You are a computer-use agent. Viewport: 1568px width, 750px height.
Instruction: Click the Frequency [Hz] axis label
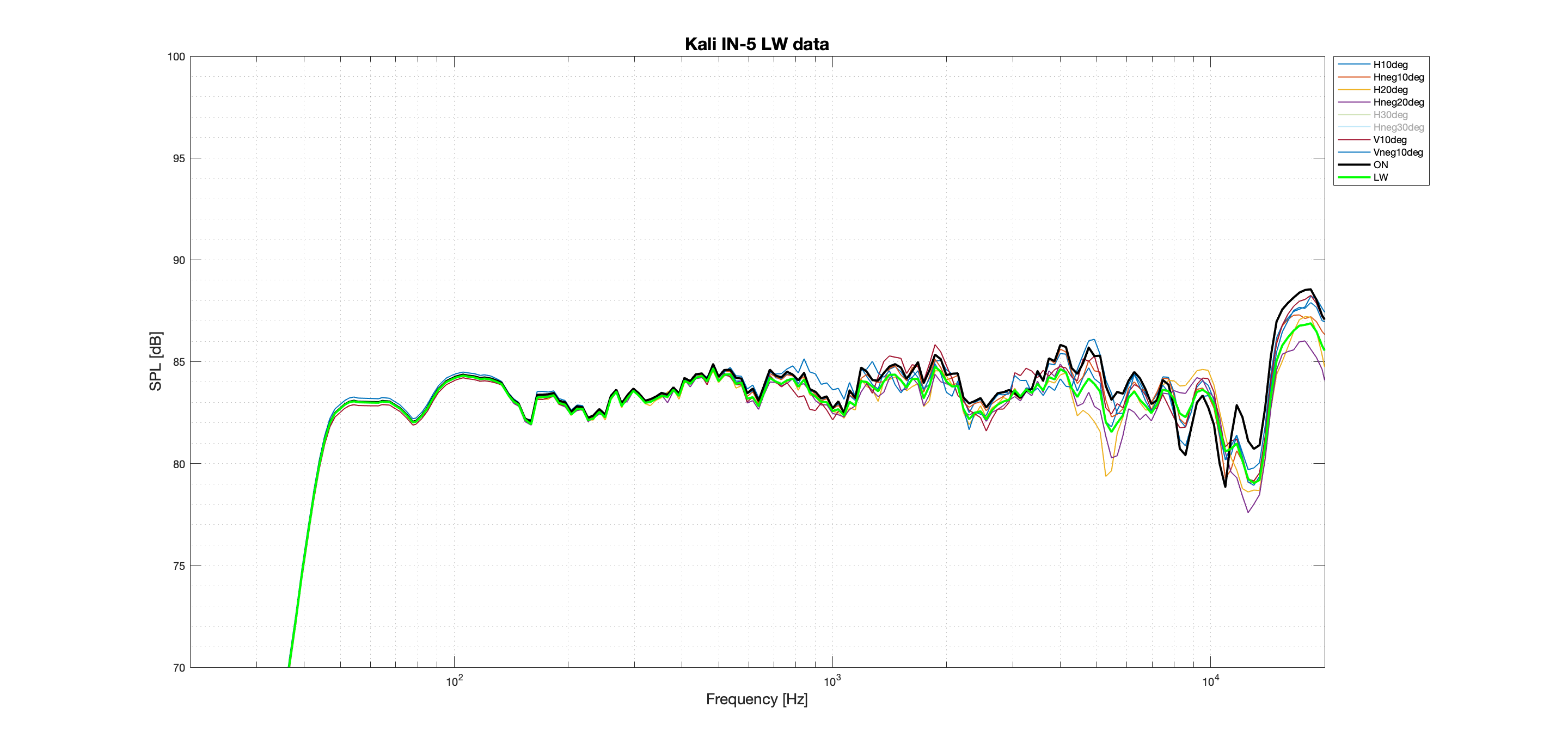pos(757,699)
